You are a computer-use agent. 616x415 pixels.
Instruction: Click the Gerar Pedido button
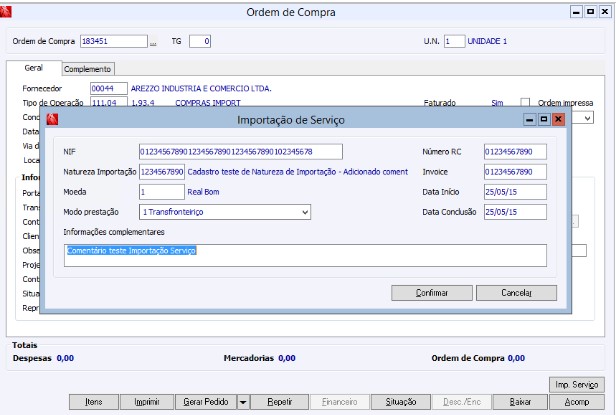[x=206, y=402]
